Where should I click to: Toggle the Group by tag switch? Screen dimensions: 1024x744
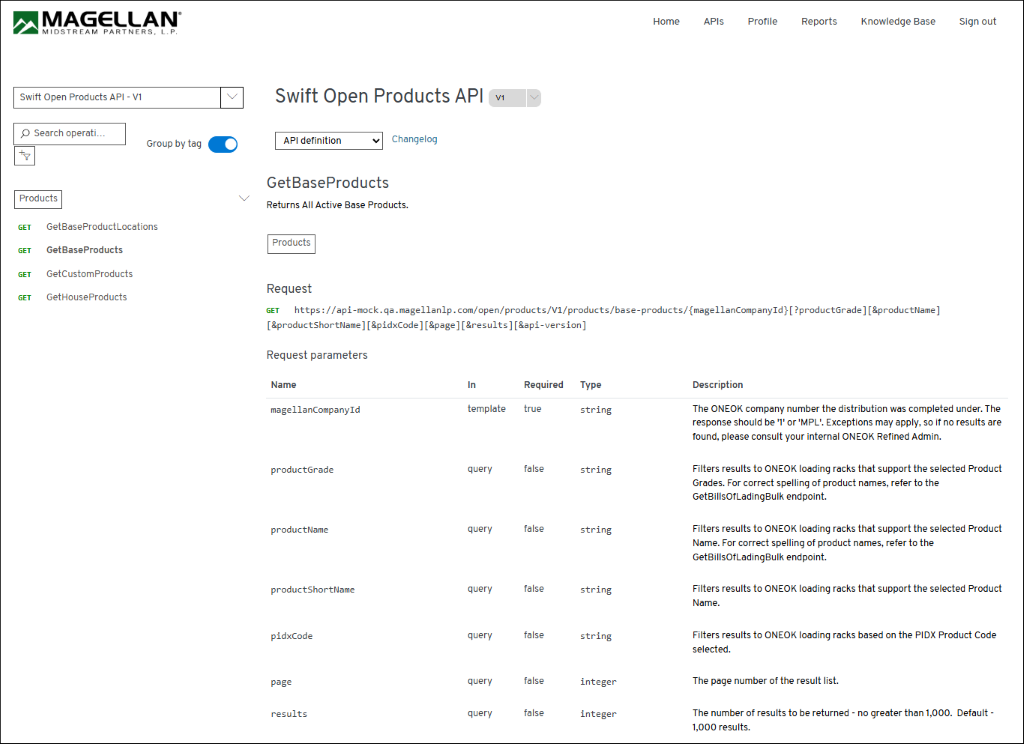coord(223,144)
